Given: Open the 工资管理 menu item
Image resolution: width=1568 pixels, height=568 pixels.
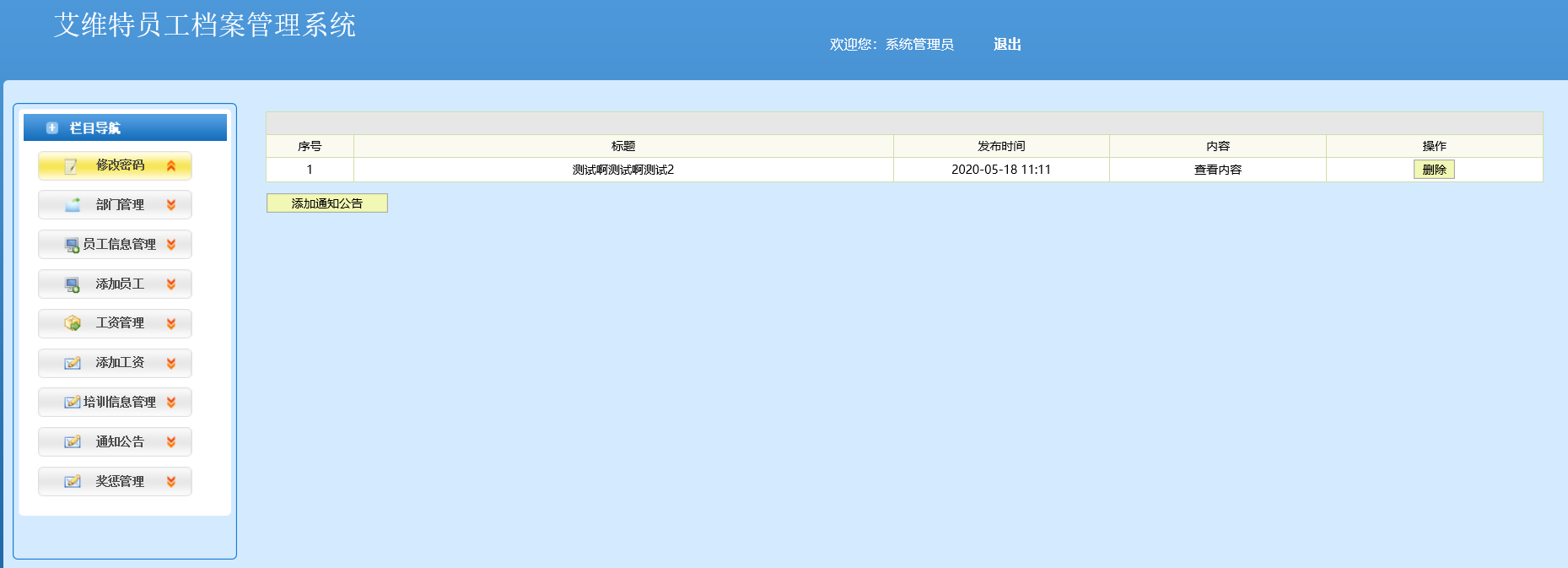Looking at the screenshot, I should [x=115, y=323].
